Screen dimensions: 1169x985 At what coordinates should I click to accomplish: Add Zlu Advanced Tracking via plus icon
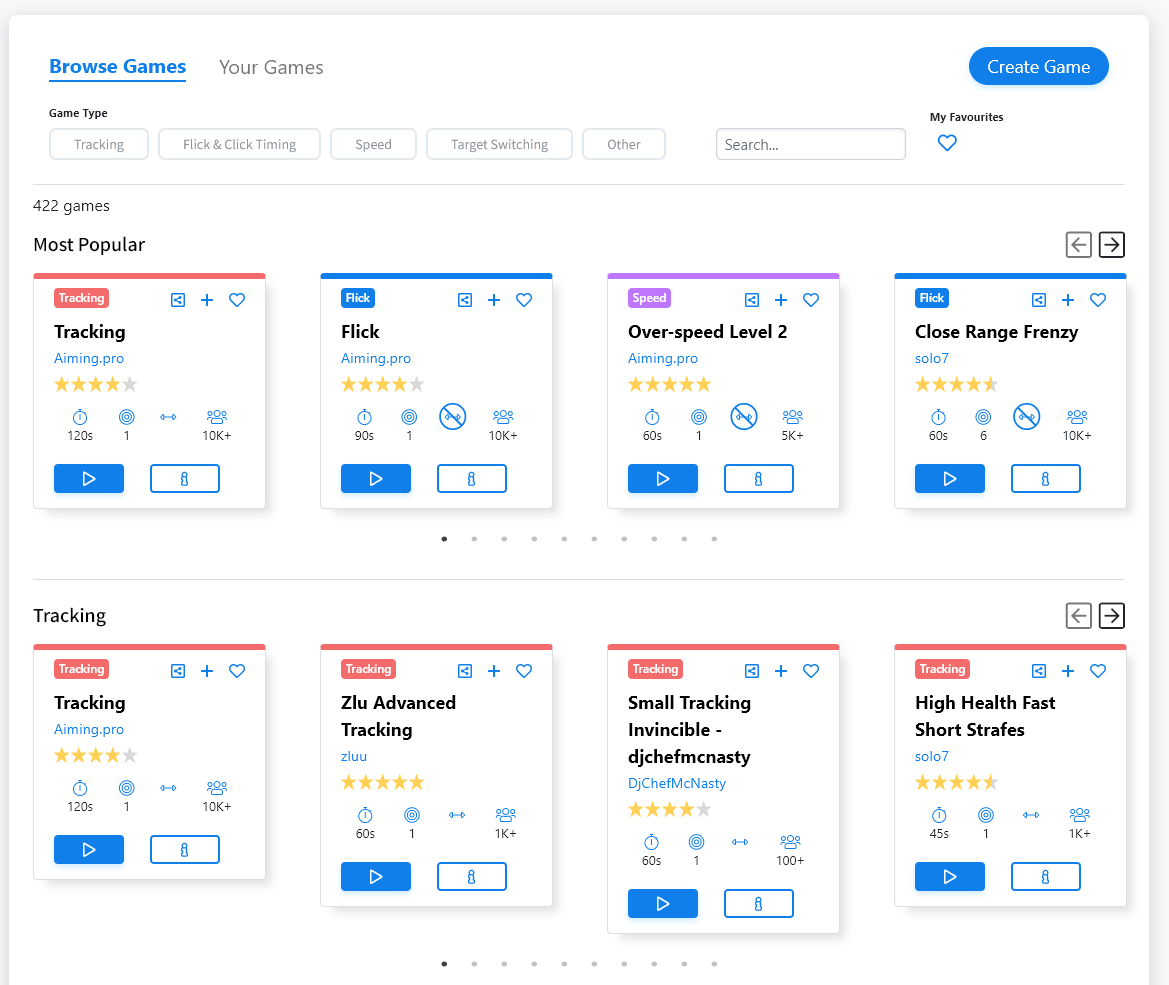[493, 671]
